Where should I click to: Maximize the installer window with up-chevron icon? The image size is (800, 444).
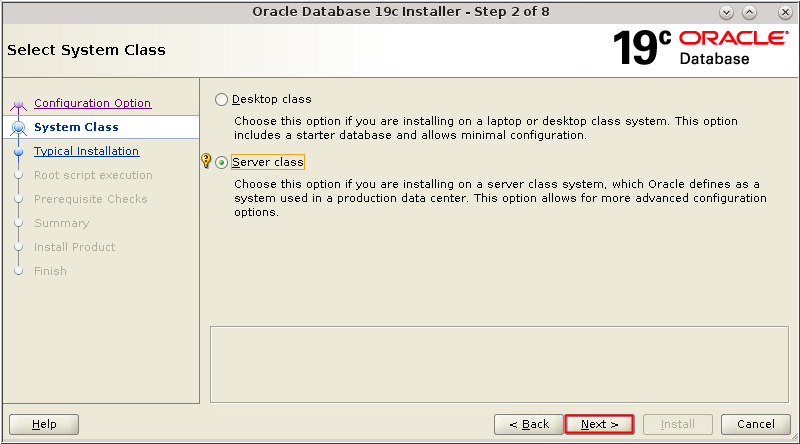click(749, 12)
